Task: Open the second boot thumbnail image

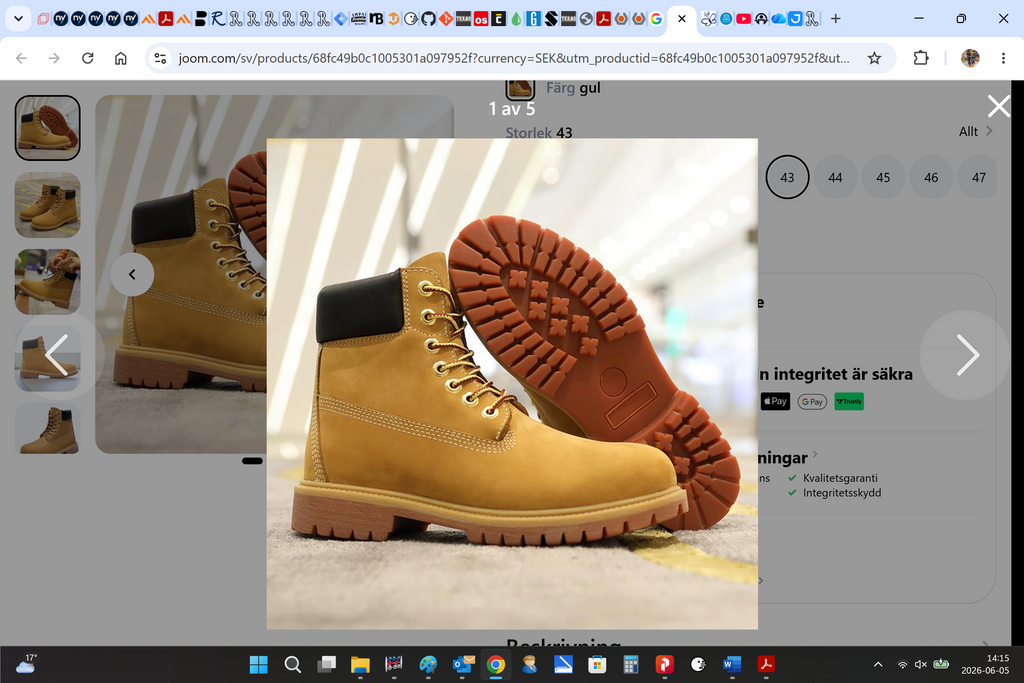Action: click(x=48, y=205)
